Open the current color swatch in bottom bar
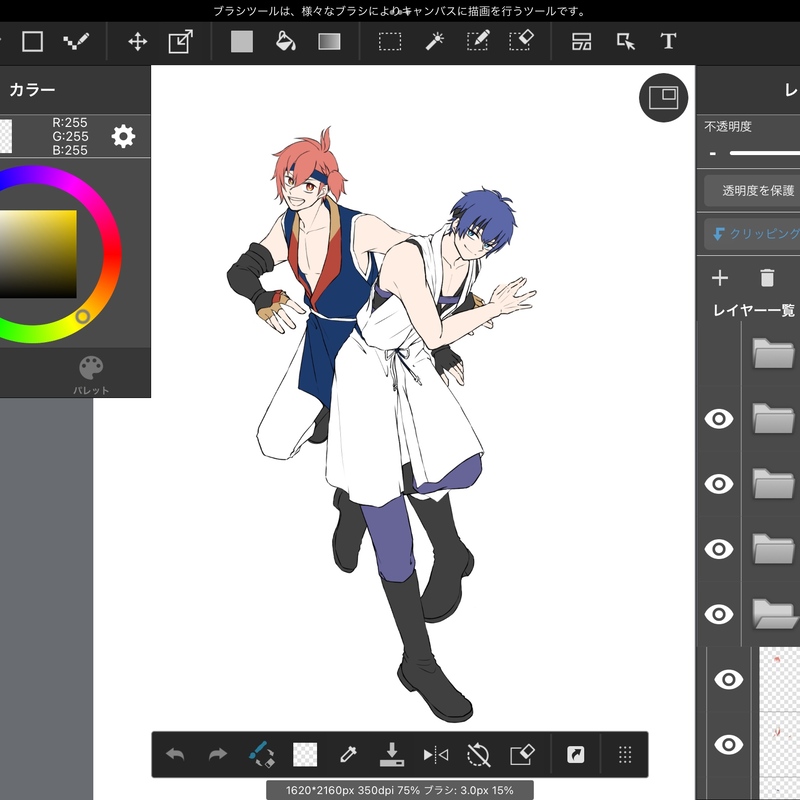Screen dimensions: 800x800 pyautogui.click(x=305, y=754)
